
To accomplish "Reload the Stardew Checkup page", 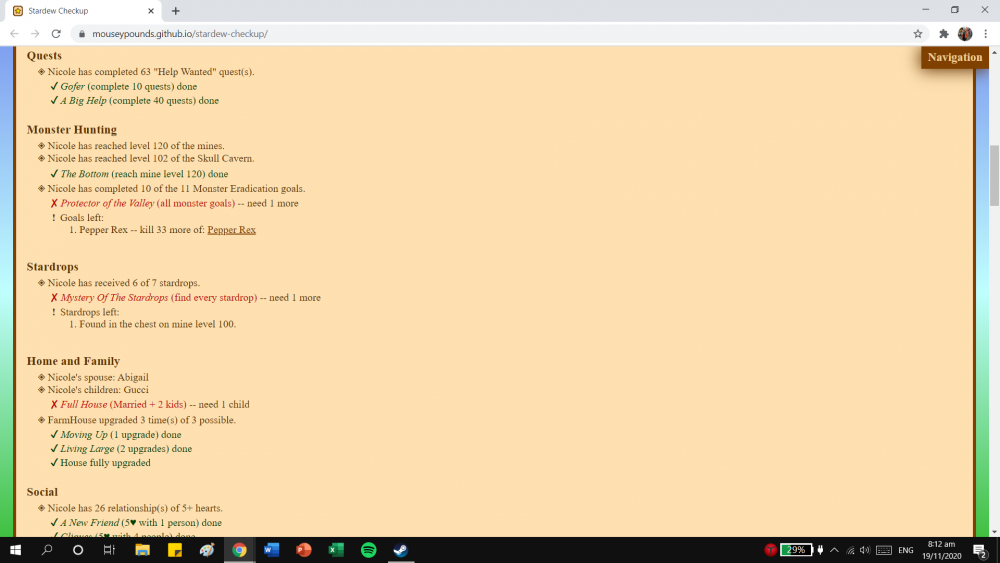I will pos(56,34).
